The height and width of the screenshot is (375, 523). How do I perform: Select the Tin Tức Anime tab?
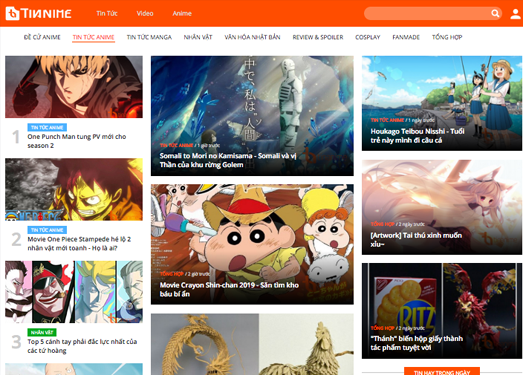93,37
